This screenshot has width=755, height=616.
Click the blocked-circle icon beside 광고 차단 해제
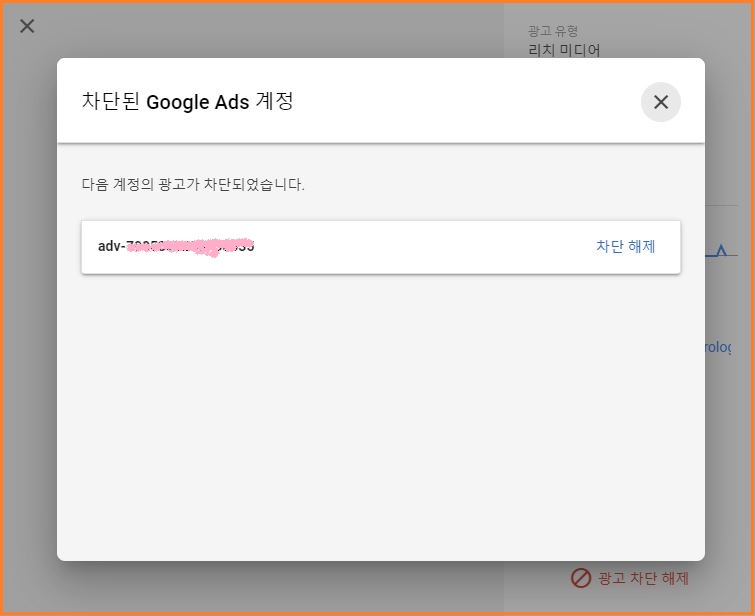(581, 578)
